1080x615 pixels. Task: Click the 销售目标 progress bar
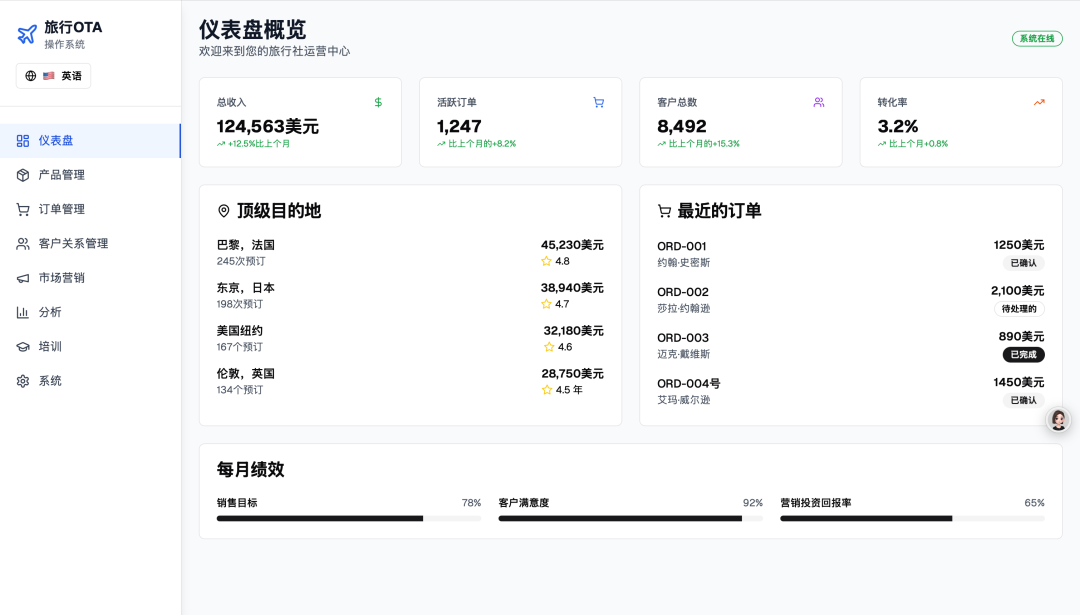348,518
